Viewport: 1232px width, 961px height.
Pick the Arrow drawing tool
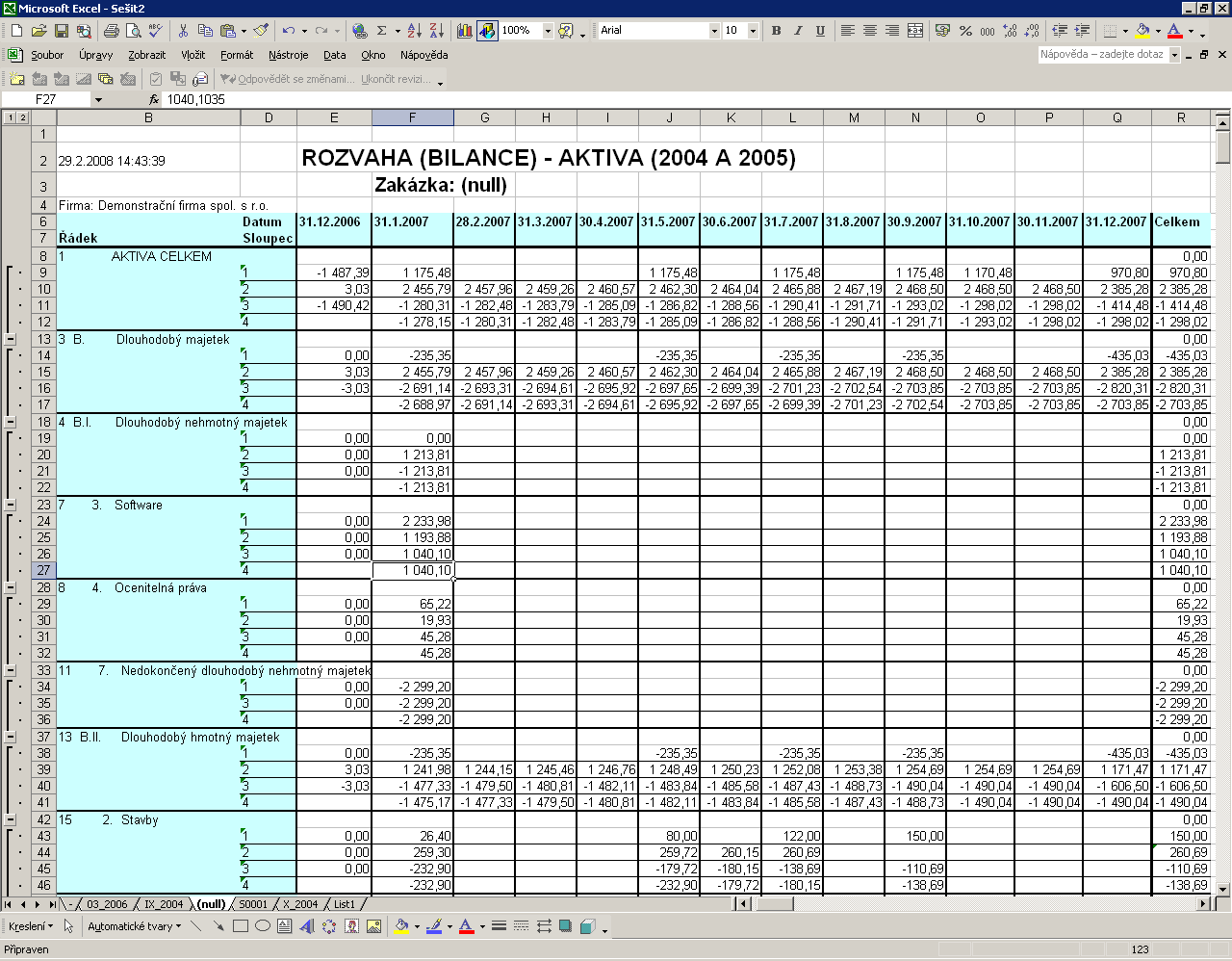218,926
